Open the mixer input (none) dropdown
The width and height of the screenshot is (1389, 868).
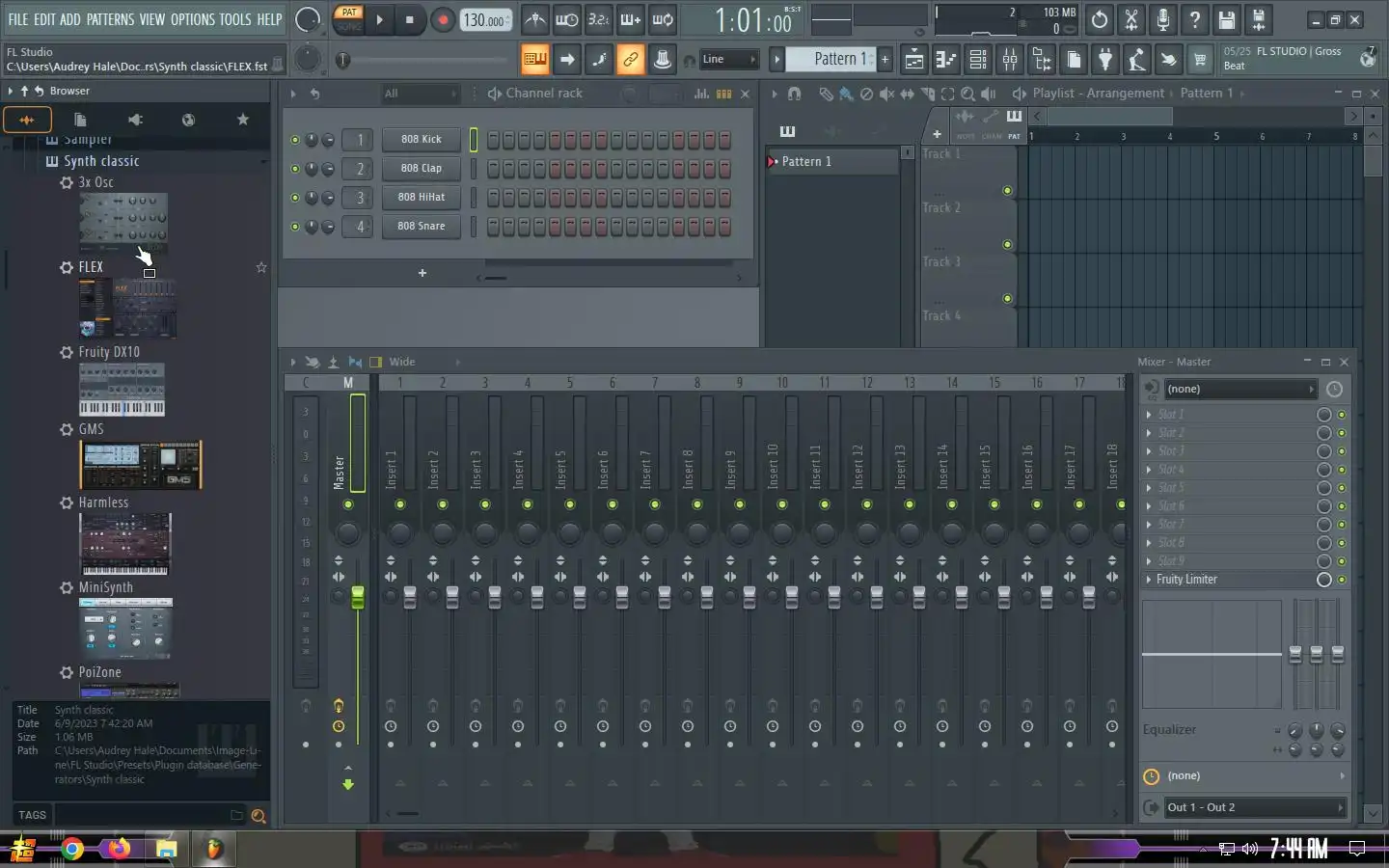1239,389
